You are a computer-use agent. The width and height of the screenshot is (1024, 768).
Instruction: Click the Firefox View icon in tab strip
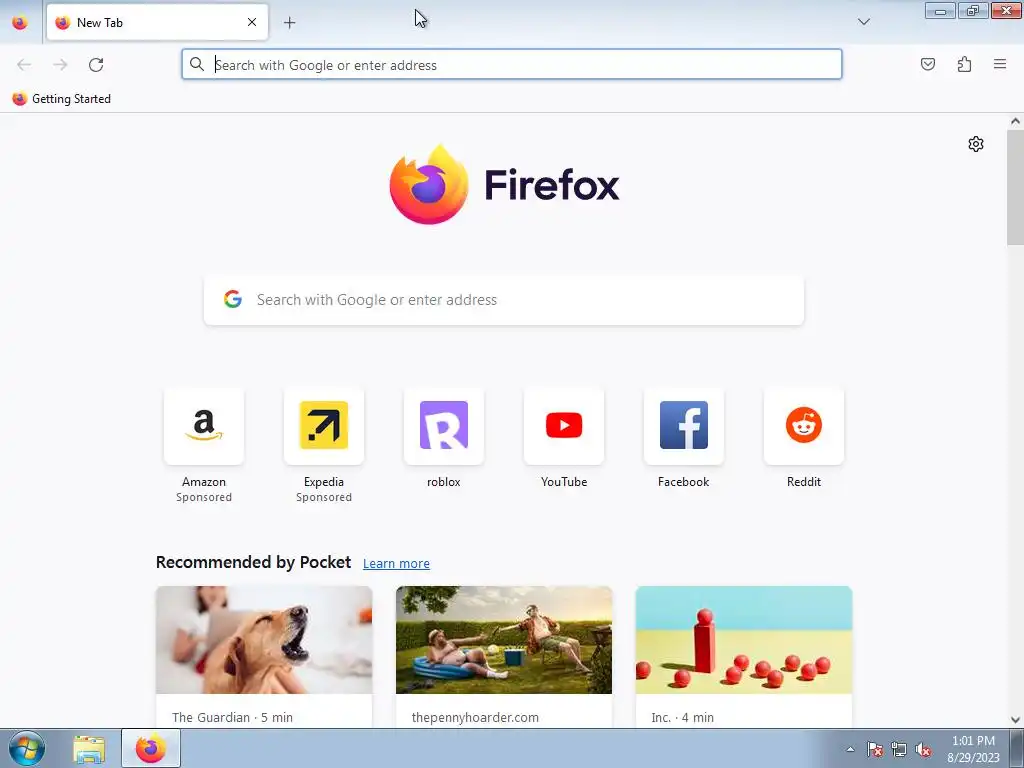click(20, 22)
